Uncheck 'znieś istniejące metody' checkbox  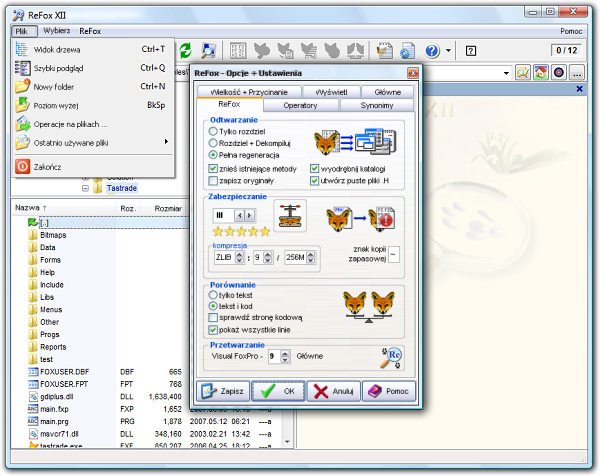tap(212, 168)
